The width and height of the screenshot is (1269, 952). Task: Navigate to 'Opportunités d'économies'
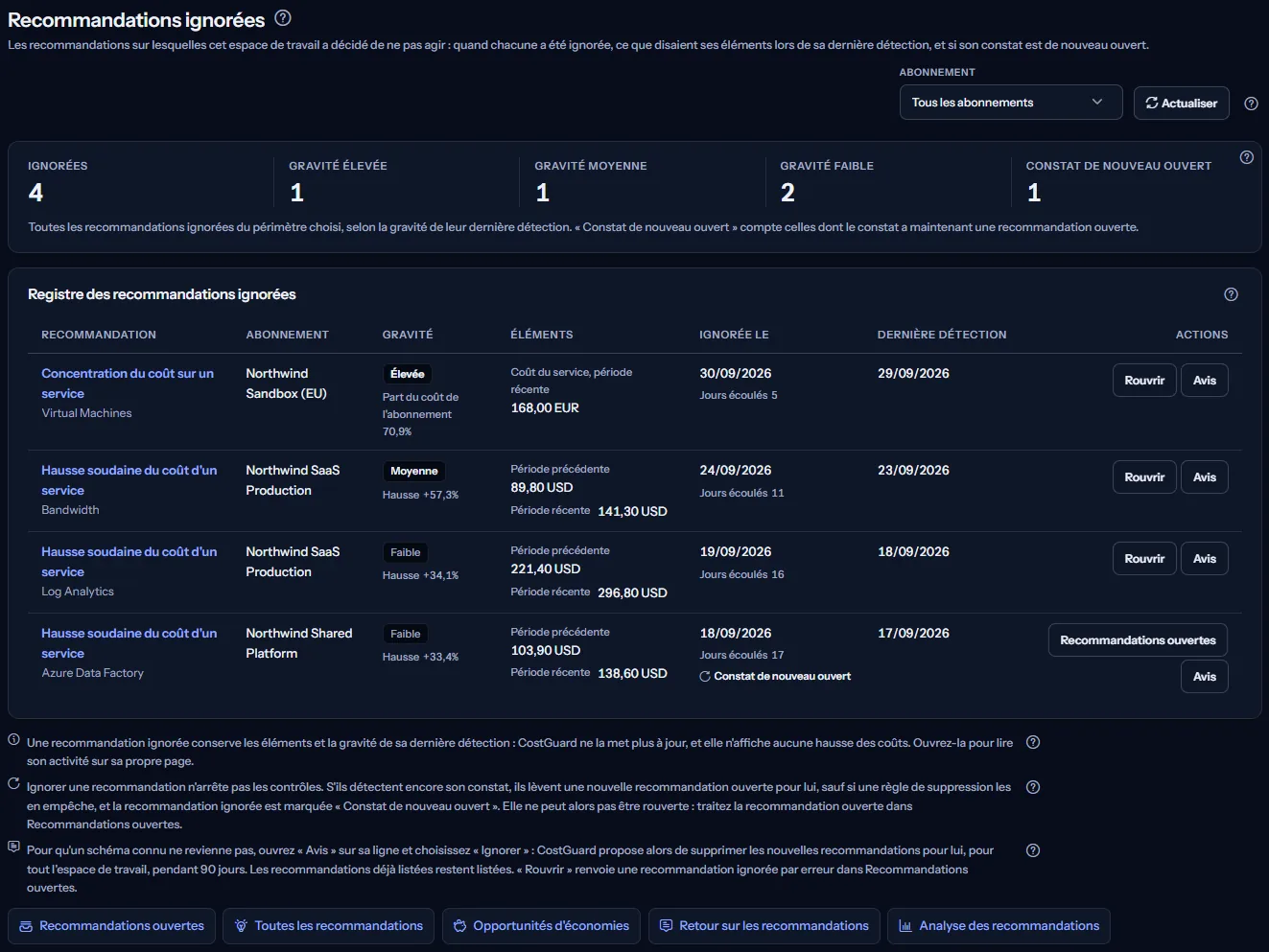[541, 926]
